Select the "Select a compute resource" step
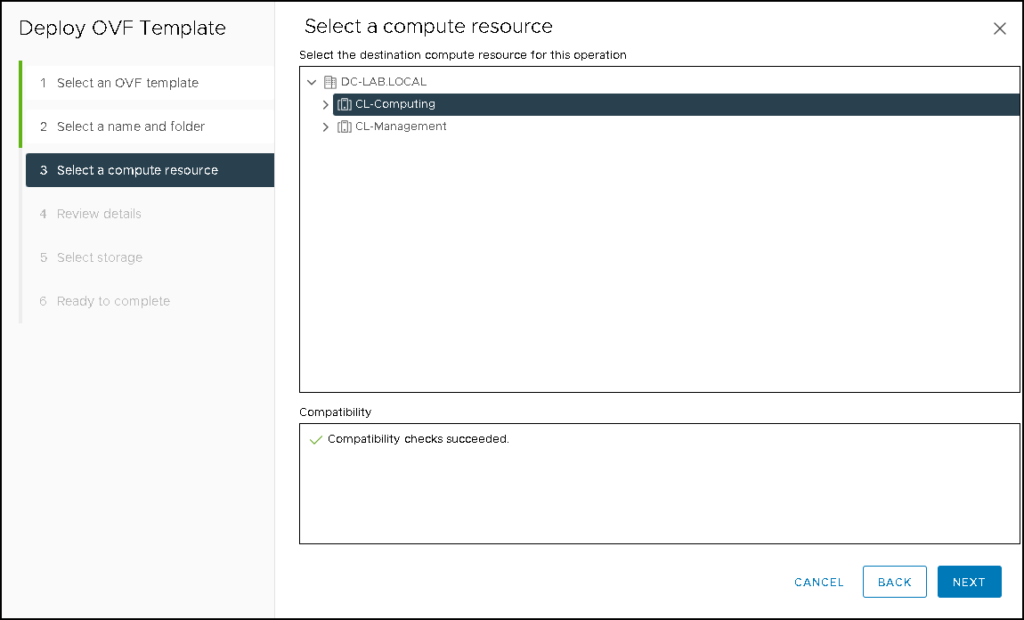This screenshot has width=1024, height=620. coord(139,170)
